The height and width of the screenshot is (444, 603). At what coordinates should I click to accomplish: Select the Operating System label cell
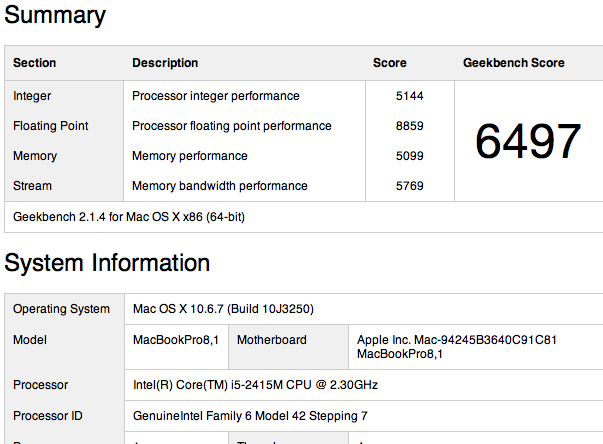62,309
